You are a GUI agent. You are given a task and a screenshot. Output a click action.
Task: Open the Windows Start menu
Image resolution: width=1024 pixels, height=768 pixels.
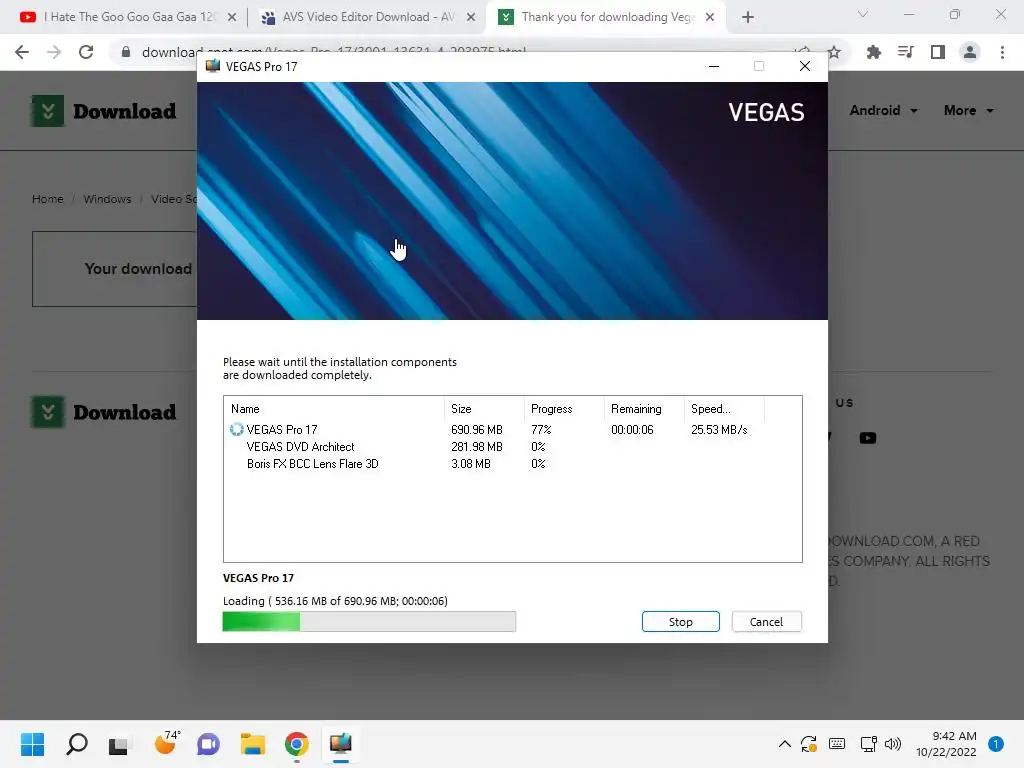pyautogui.click(x=32, y=744)
